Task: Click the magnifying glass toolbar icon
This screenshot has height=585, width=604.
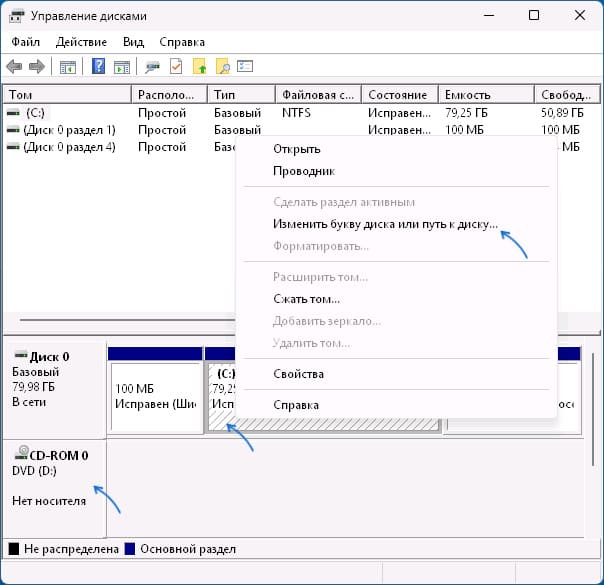Action: [223, 67]
